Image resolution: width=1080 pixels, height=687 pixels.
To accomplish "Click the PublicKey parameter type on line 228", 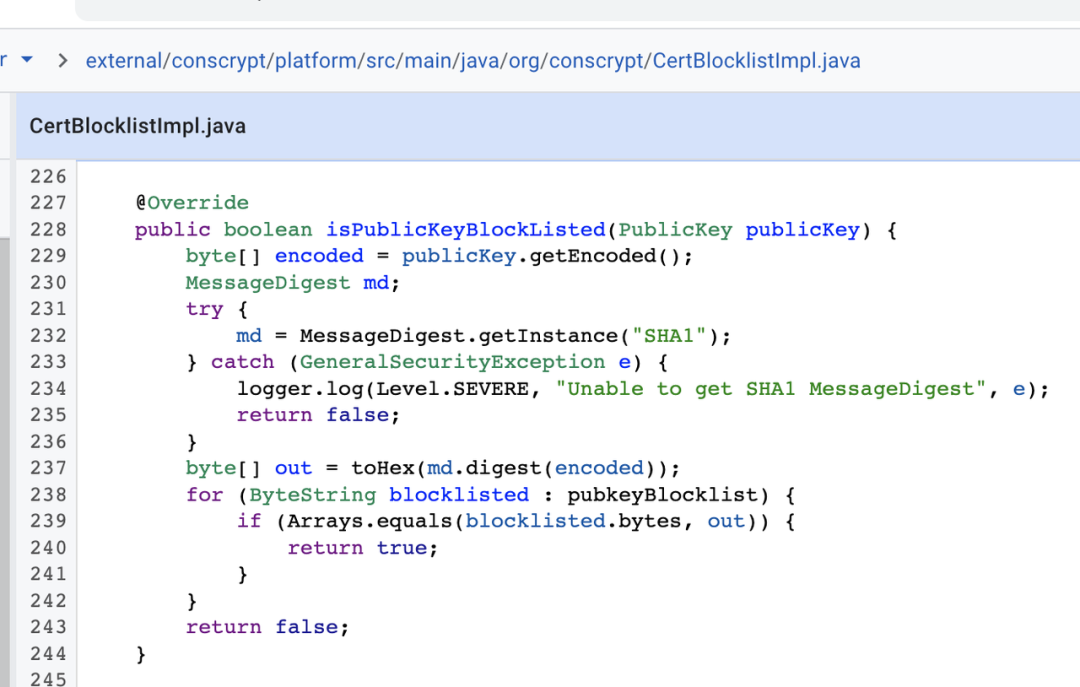I will (x=675, y=229).
